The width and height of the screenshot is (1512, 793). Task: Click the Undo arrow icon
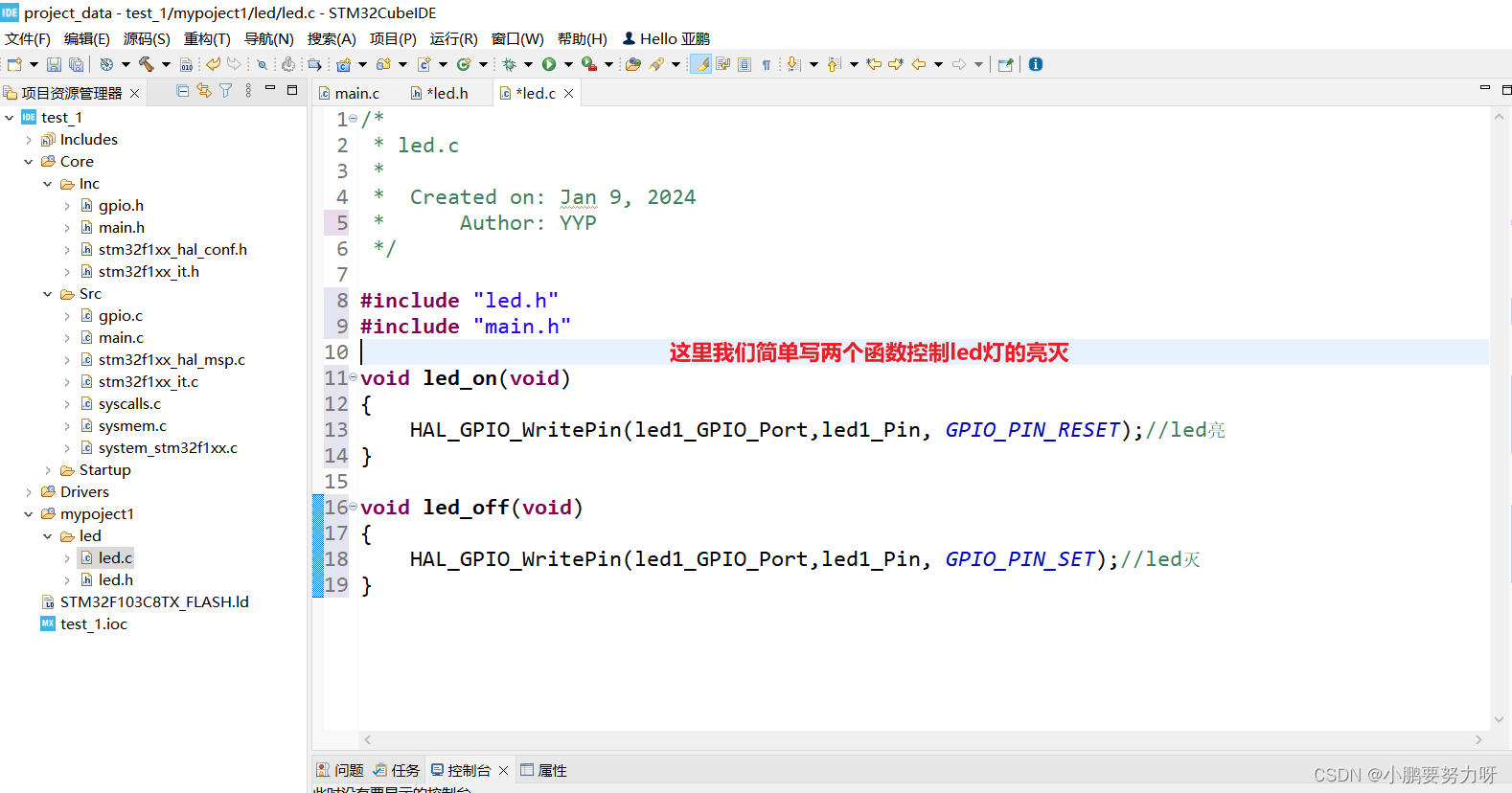[x=213, y=64]
